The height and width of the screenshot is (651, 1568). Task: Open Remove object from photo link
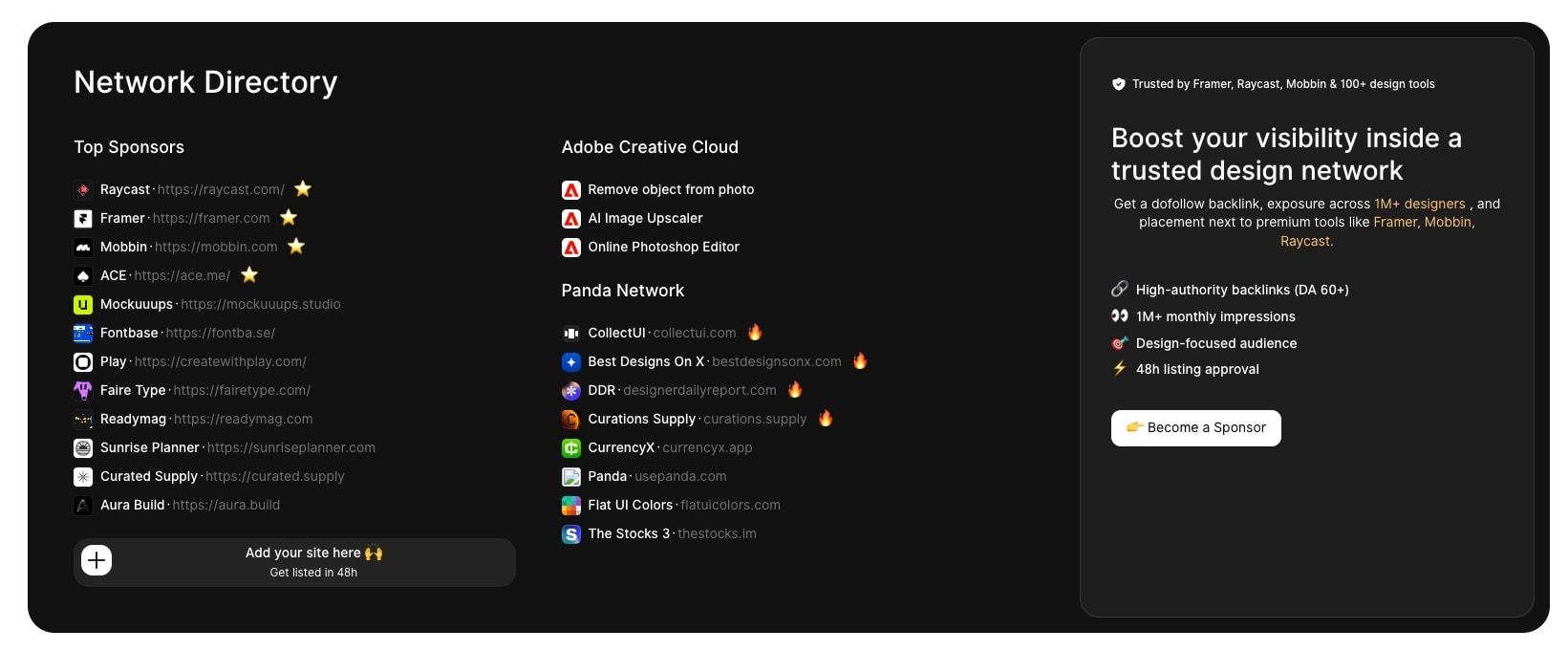[671, 189]
